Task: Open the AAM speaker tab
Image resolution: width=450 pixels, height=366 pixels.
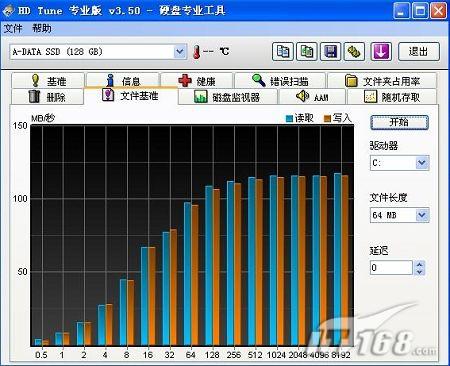Action: 312,97
